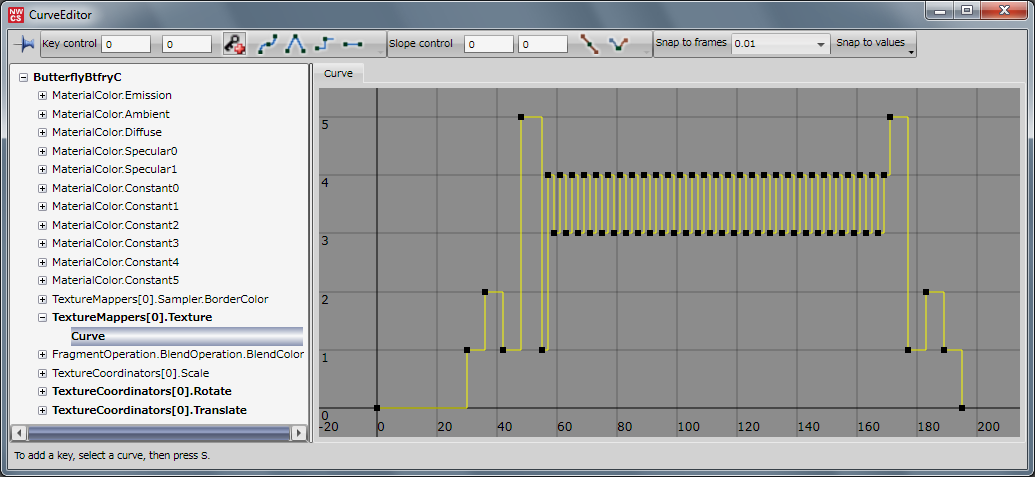Select the step interpolation icon
1035x477 pixels.
pyautogui.click(x=323, y=45)
